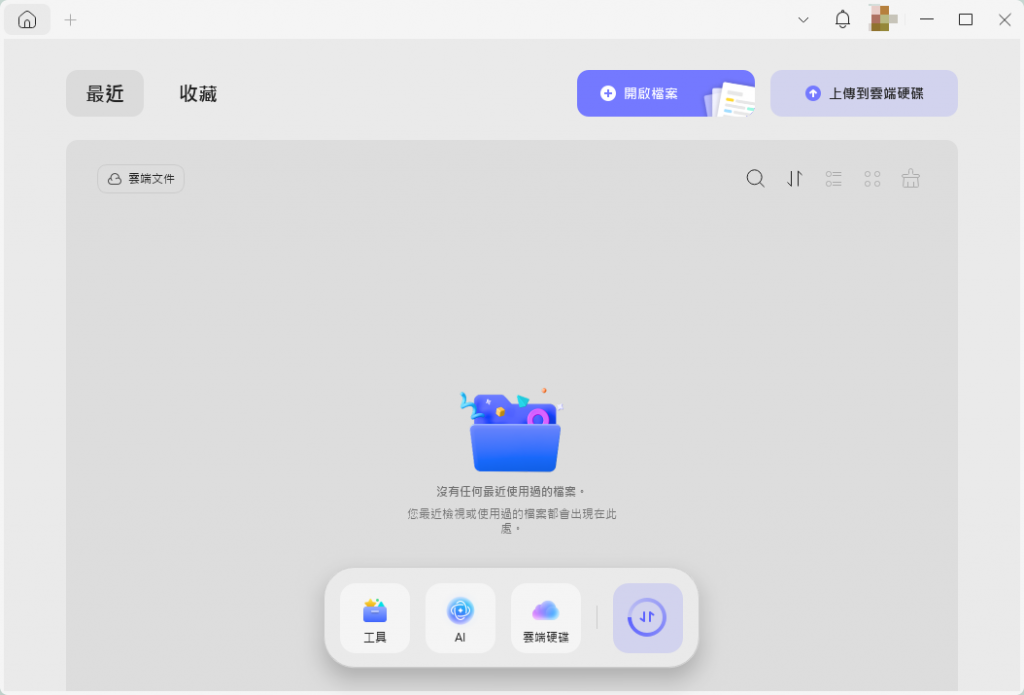
Task: Toggle grid view display mode
Action: [x=871, y=178]
